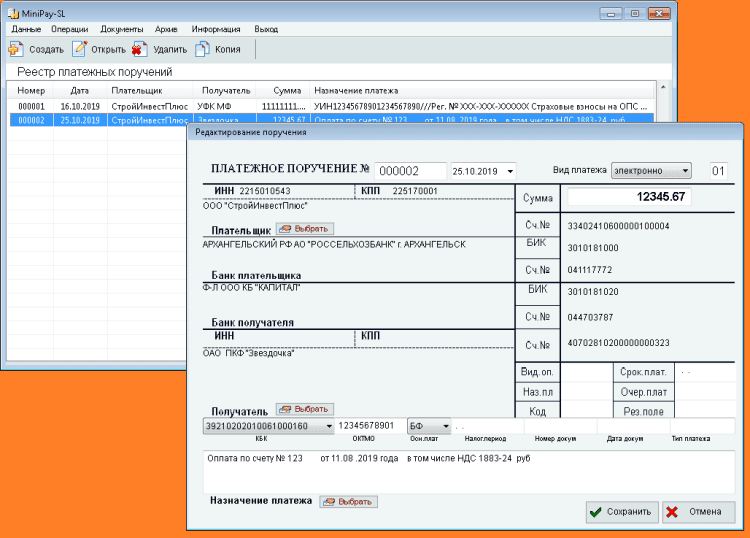Image resolution: width=750 pixels, height=538 pixels.
Task: Click the Удалить red cross icon
Action: (x=140, y=49)
